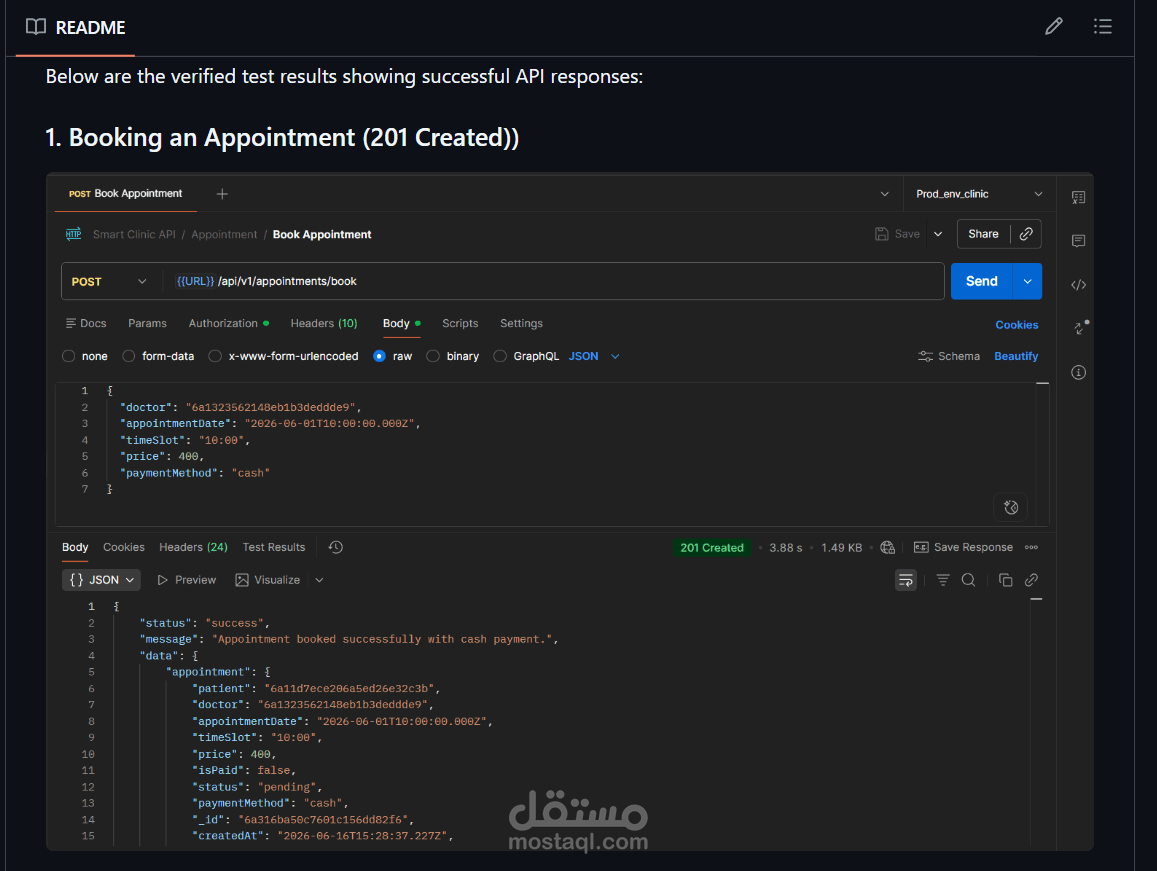Image resolution: width=1157 pixels, height=871 pixels.
Task: Click the 1.49 KB response size
Action: pos(841,548)
